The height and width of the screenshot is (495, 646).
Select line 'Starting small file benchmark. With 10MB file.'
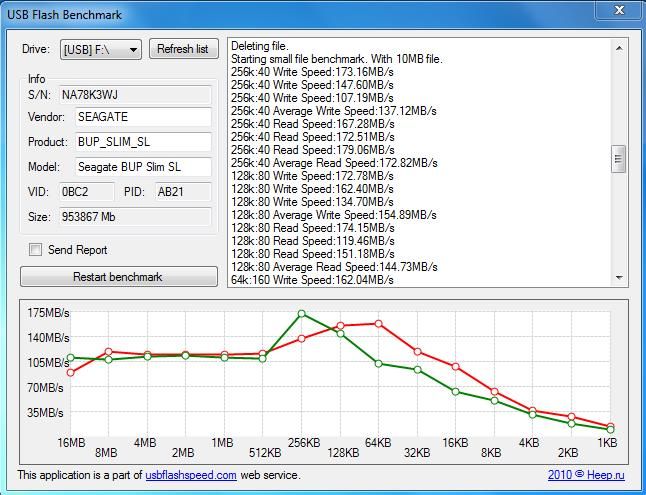(x=337, y=59)
